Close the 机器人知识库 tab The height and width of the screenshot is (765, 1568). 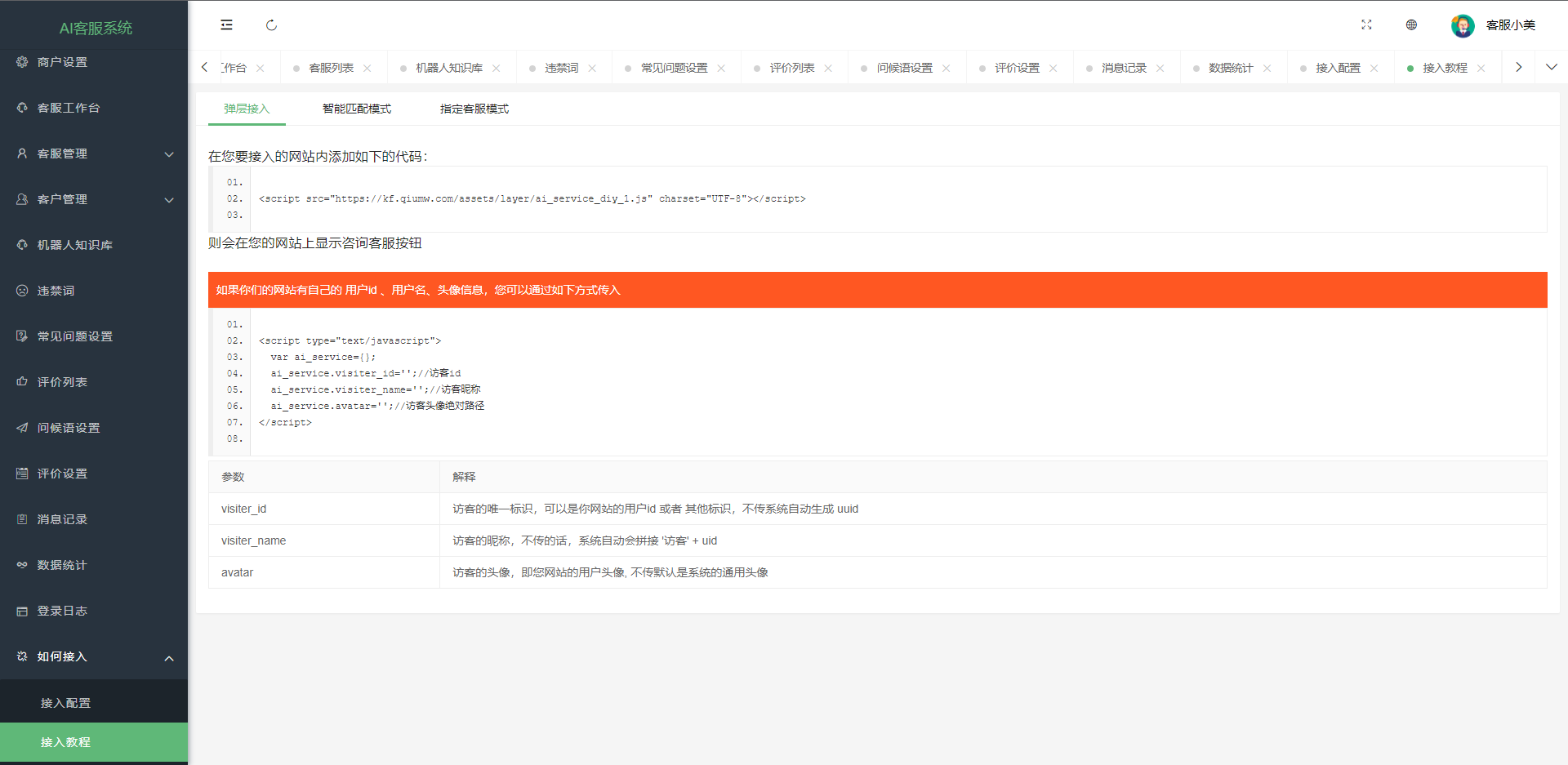pyautogui.click(x=497, y=69)
